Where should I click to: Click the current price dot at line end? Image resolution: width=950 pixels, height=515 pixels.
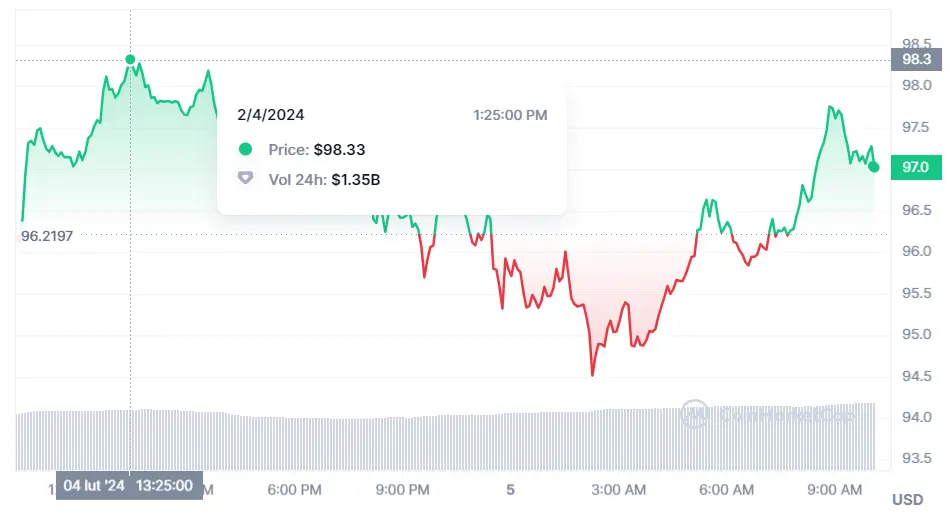pyautogui.click(x=874, y=167)
